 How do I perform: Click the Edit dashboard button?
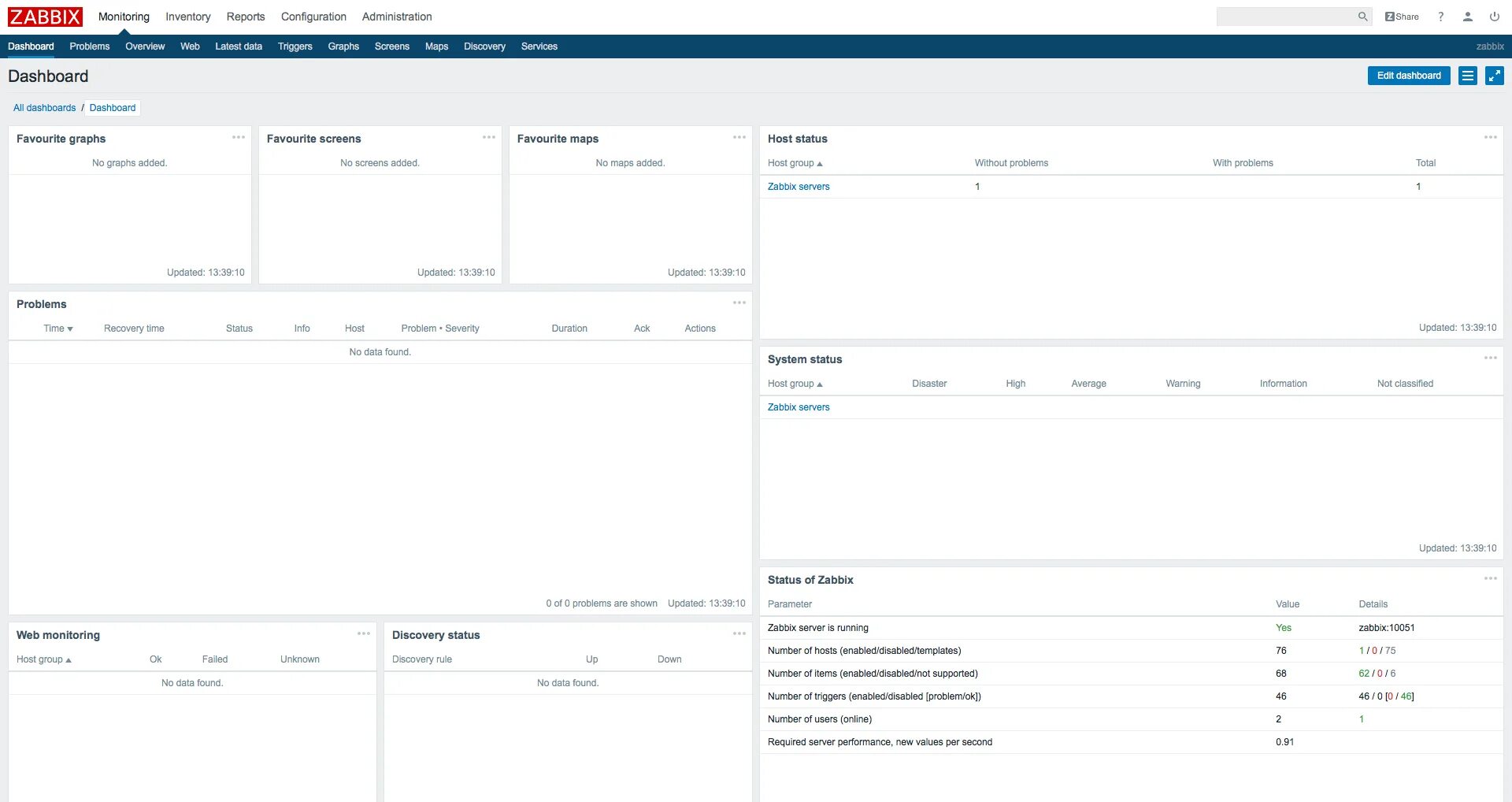click(x=1409, y=76)
